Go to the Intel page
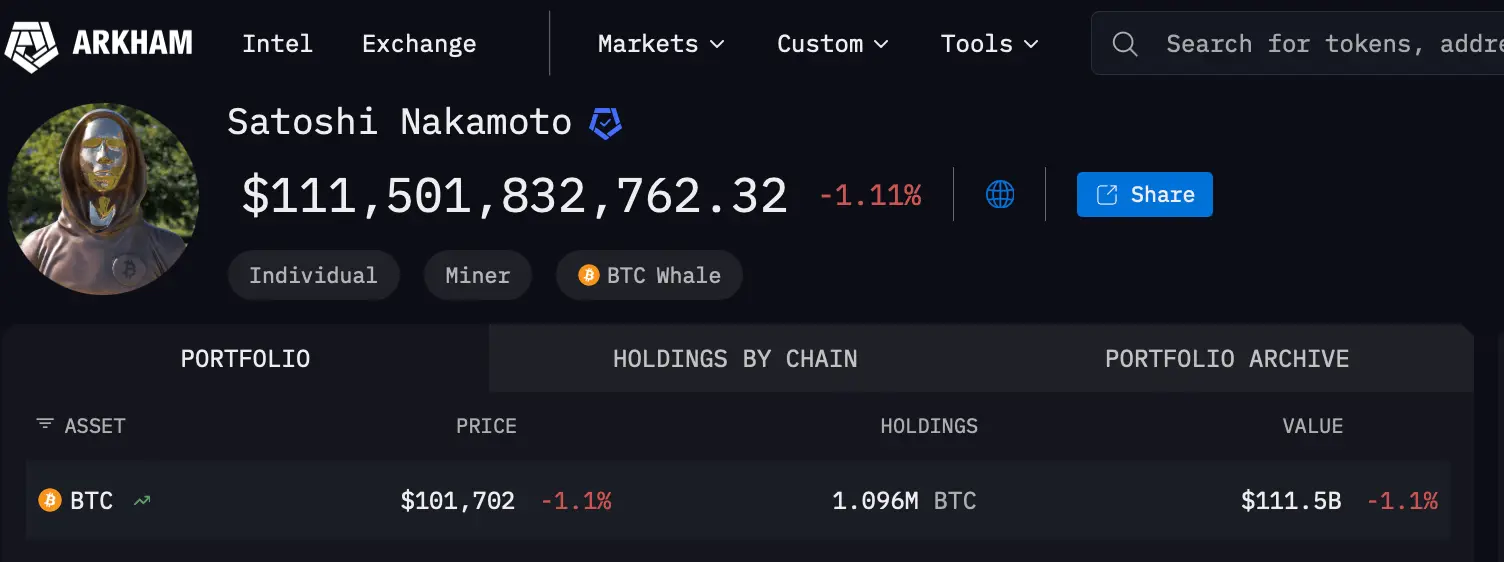Image resolution: width=1504 pixels, height=562 pixels. pyautogui.click(x=277, y=44)
